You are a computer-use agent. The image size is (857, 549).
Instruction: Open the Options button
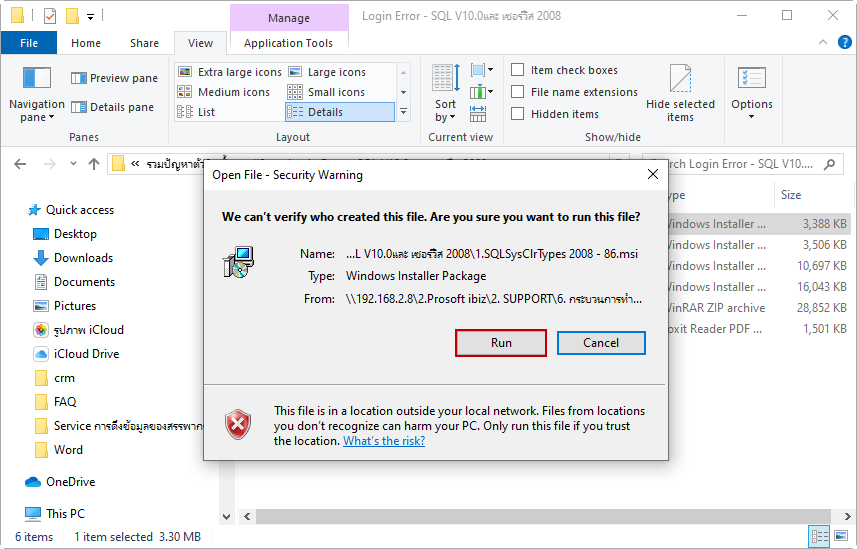coord(752,94)
